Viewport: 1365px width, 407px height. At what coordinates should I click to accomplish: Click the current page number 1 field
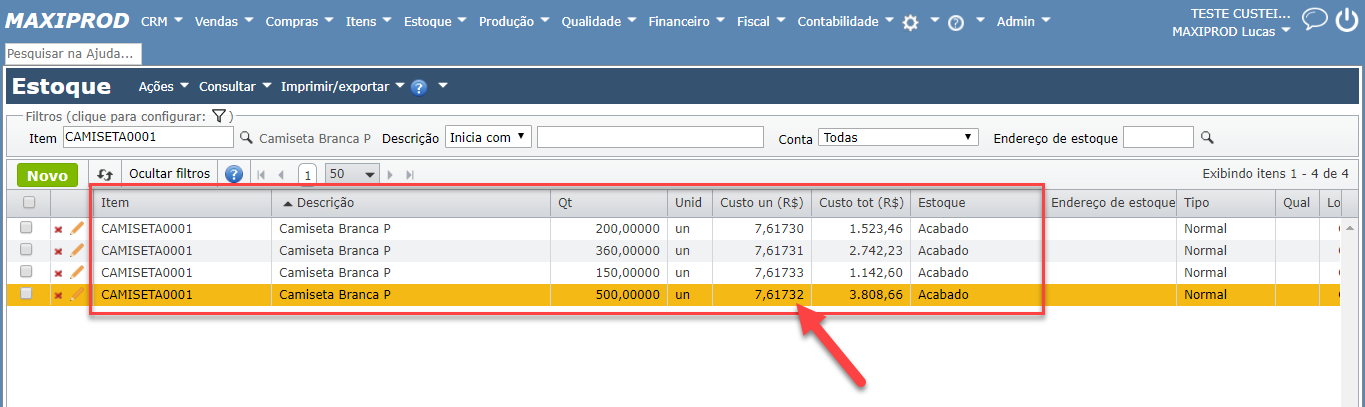tap(308, 174)
